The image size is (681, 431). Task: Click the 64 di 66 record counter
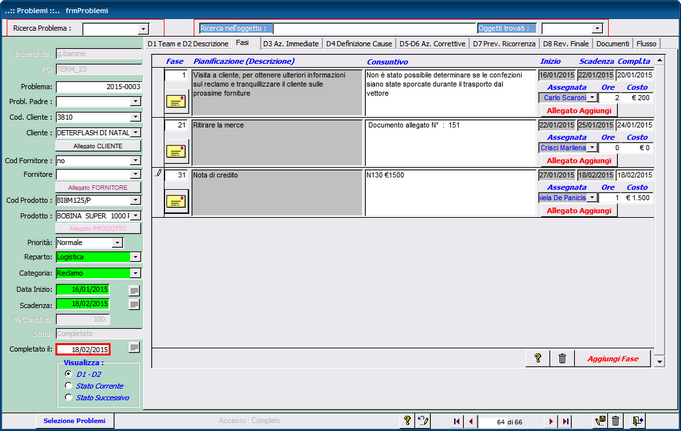coord(509,422)
